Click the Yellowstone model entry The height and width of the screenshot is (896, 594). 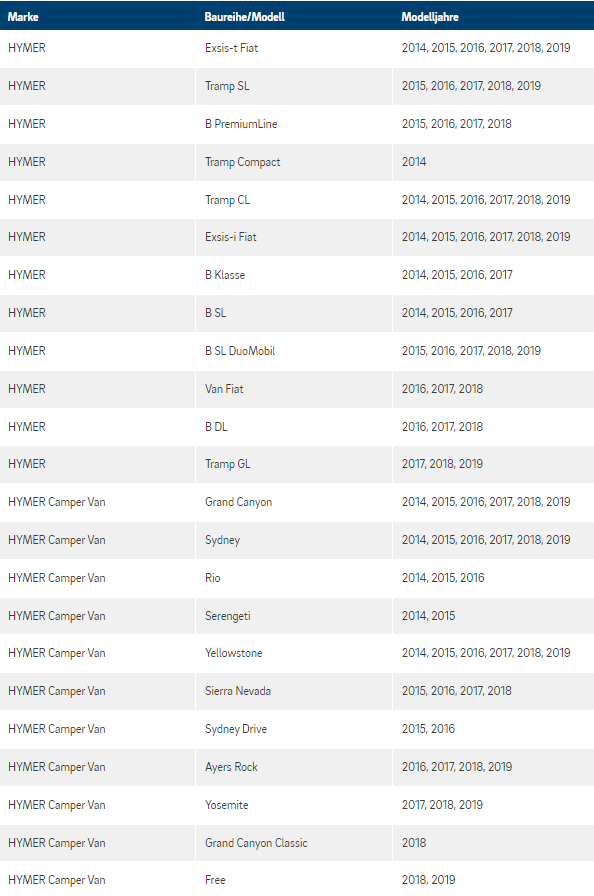click(x=234, y=653)
